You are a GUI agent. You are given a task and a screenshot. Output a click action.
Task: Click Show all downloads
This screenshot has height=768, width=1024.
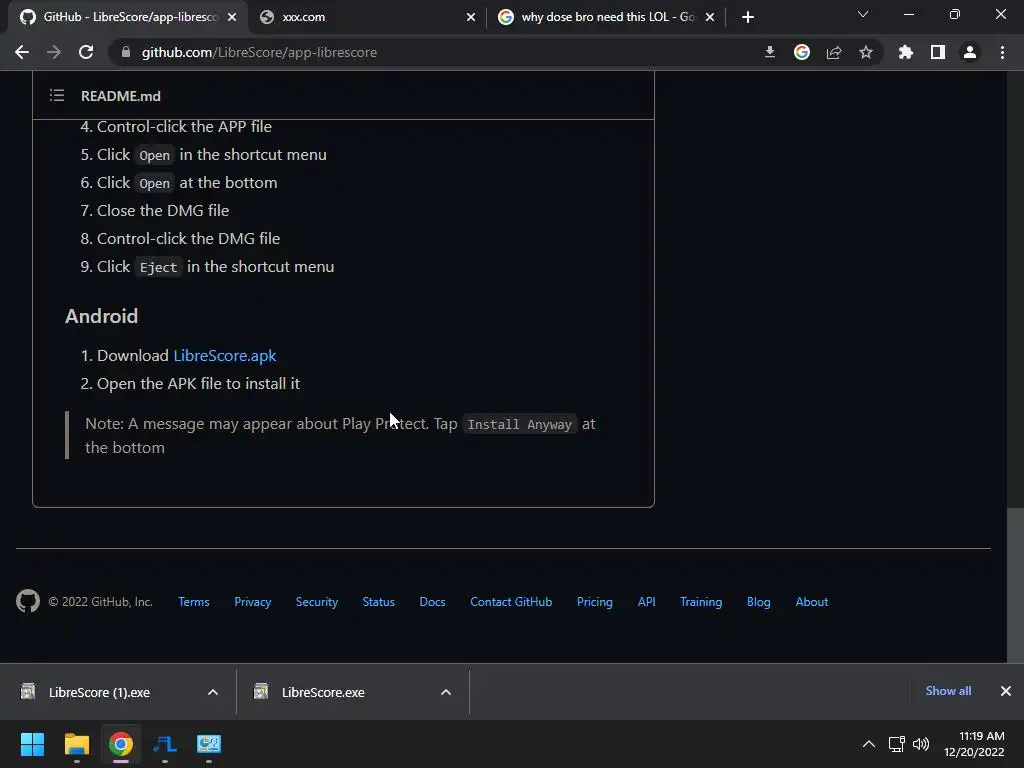coord(948,691)
